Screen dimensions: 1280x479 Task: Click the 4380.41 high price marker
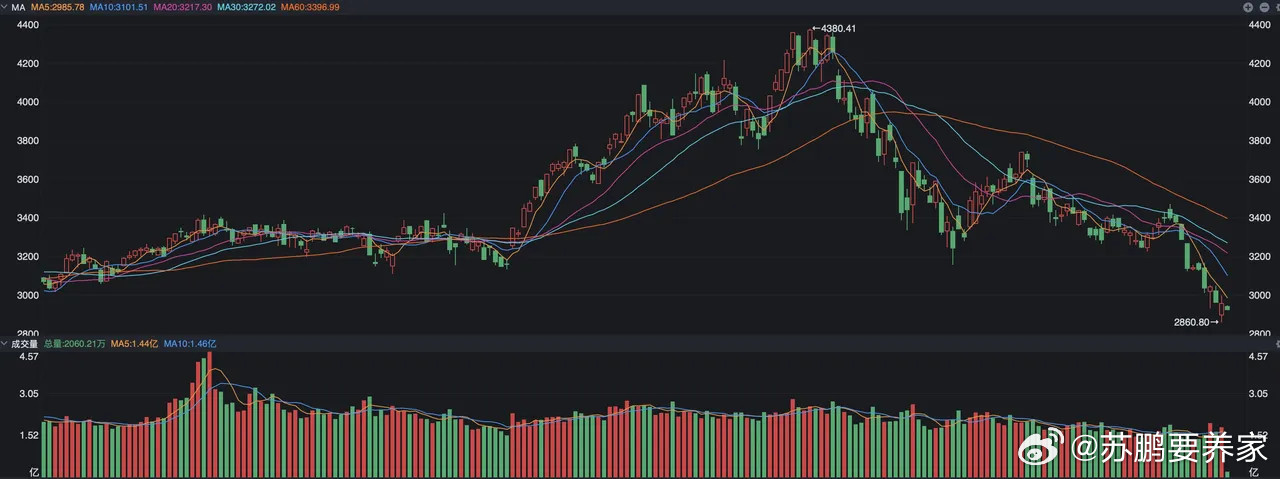point(834,28)
